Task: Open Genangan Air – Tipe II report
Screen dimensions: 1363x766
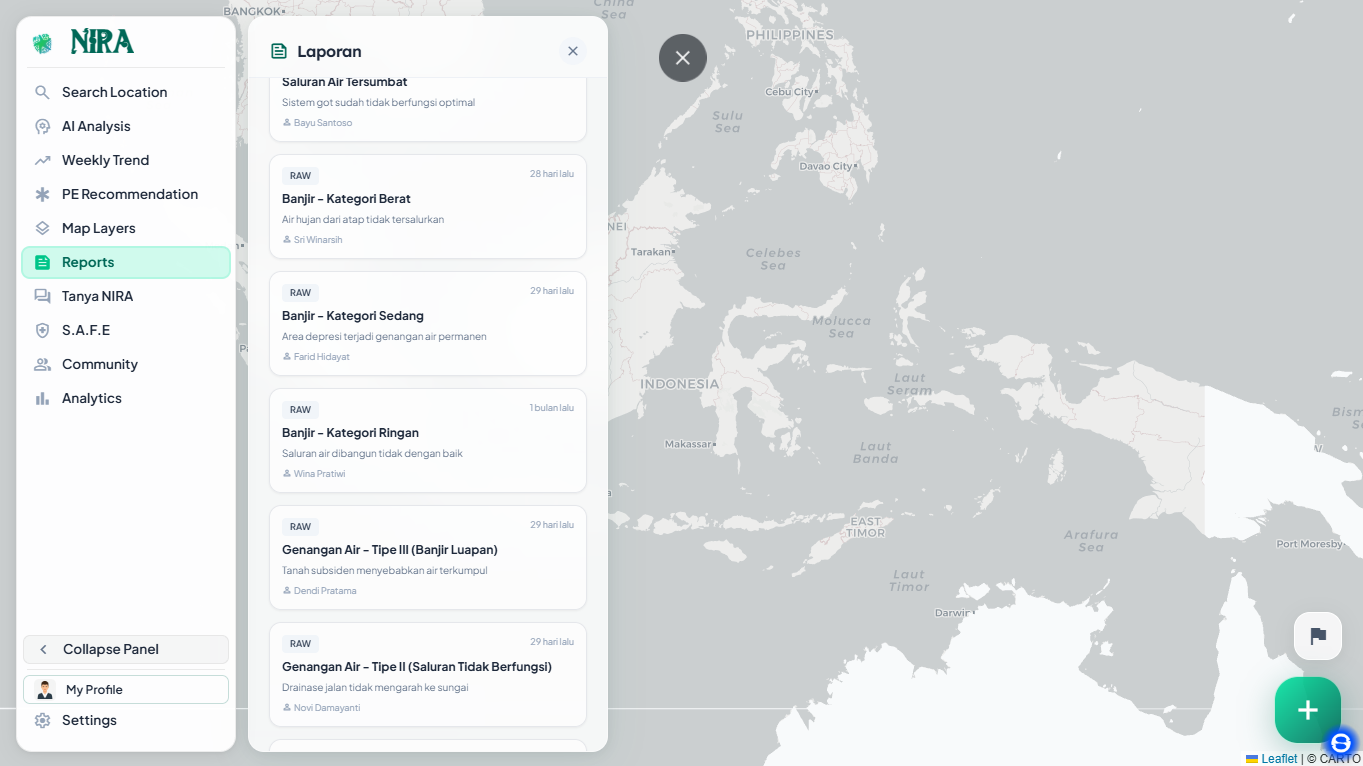Action: click(x=428, y=675)
